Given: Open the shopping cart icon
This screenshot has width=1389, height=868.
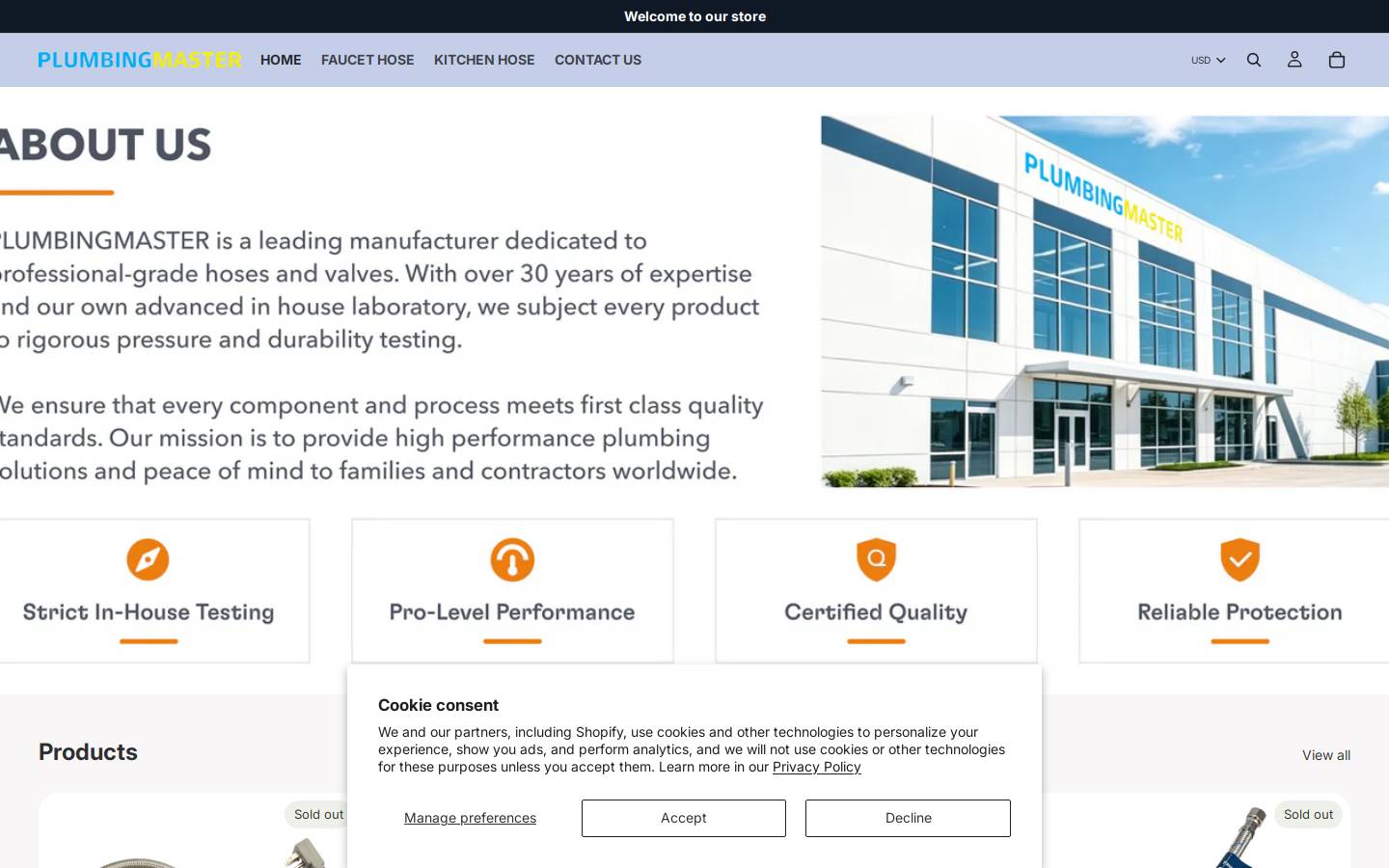Looking at the screenshot, I should (x=1336, y=60).
